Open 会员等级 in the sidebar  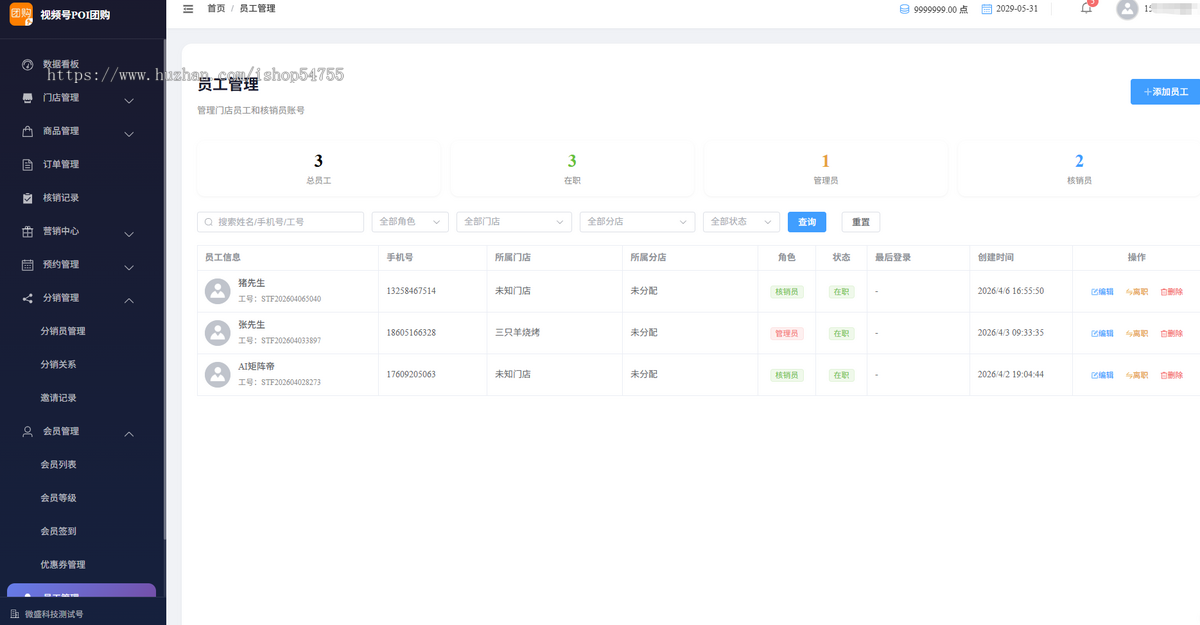tap(58, 498)
